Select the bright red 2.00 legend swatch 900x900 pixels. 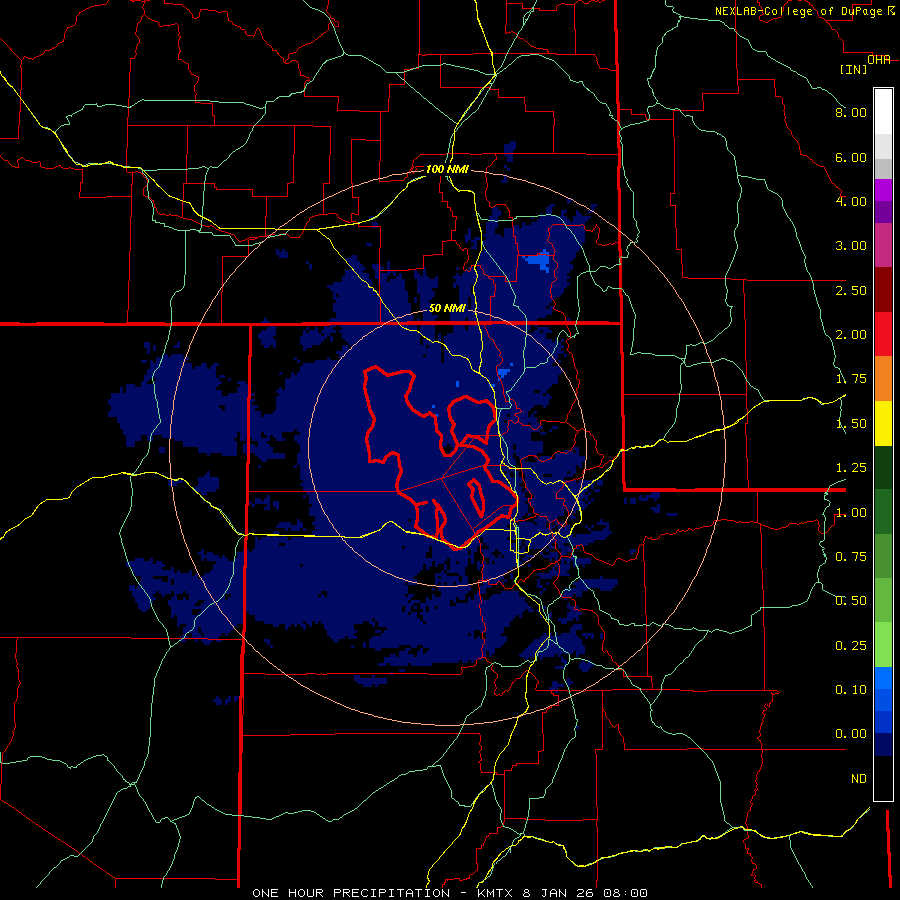pos(883,334)
